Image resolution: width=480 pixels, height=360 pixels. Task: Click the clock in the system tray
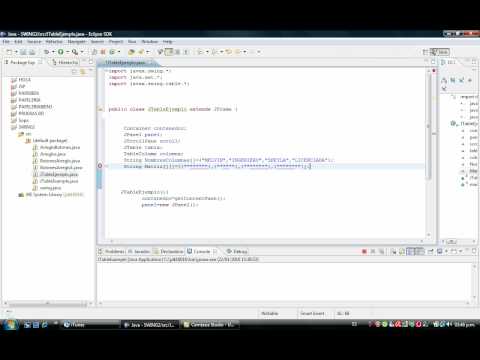pyautogui.click(x=464, y=324)
